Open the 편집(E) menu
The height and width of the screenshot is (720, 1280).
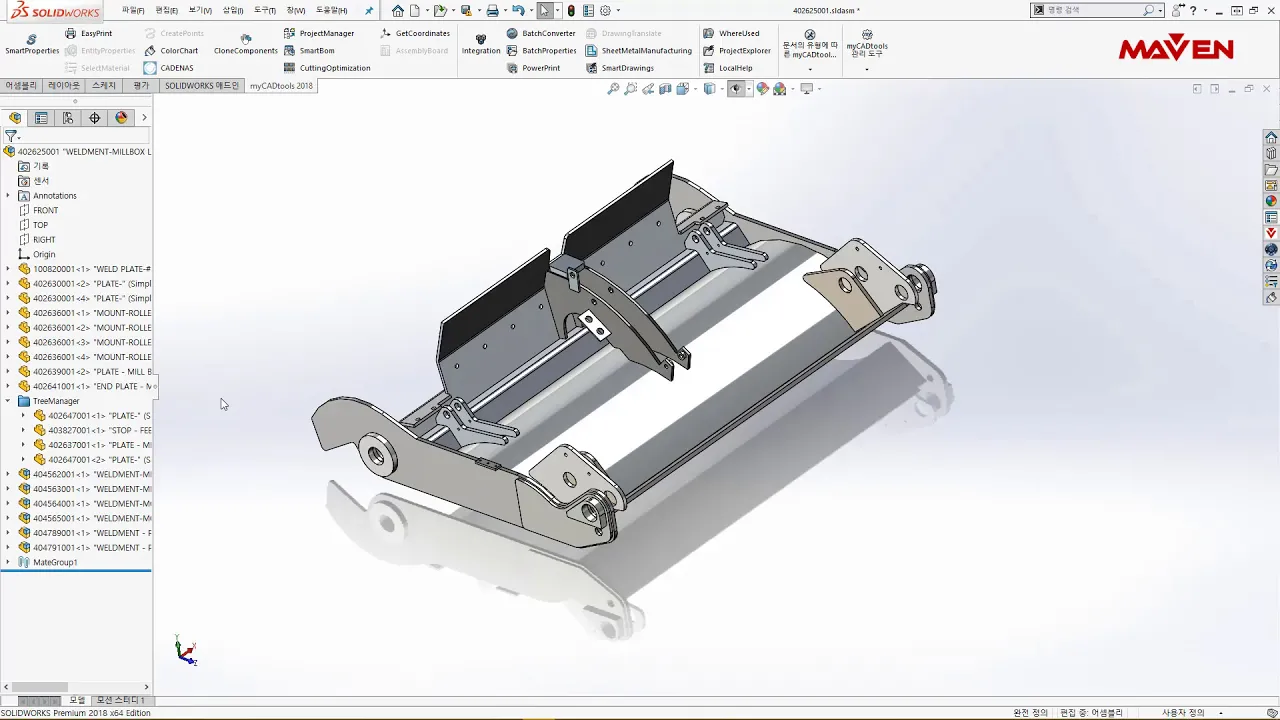[x=166, y=10]
